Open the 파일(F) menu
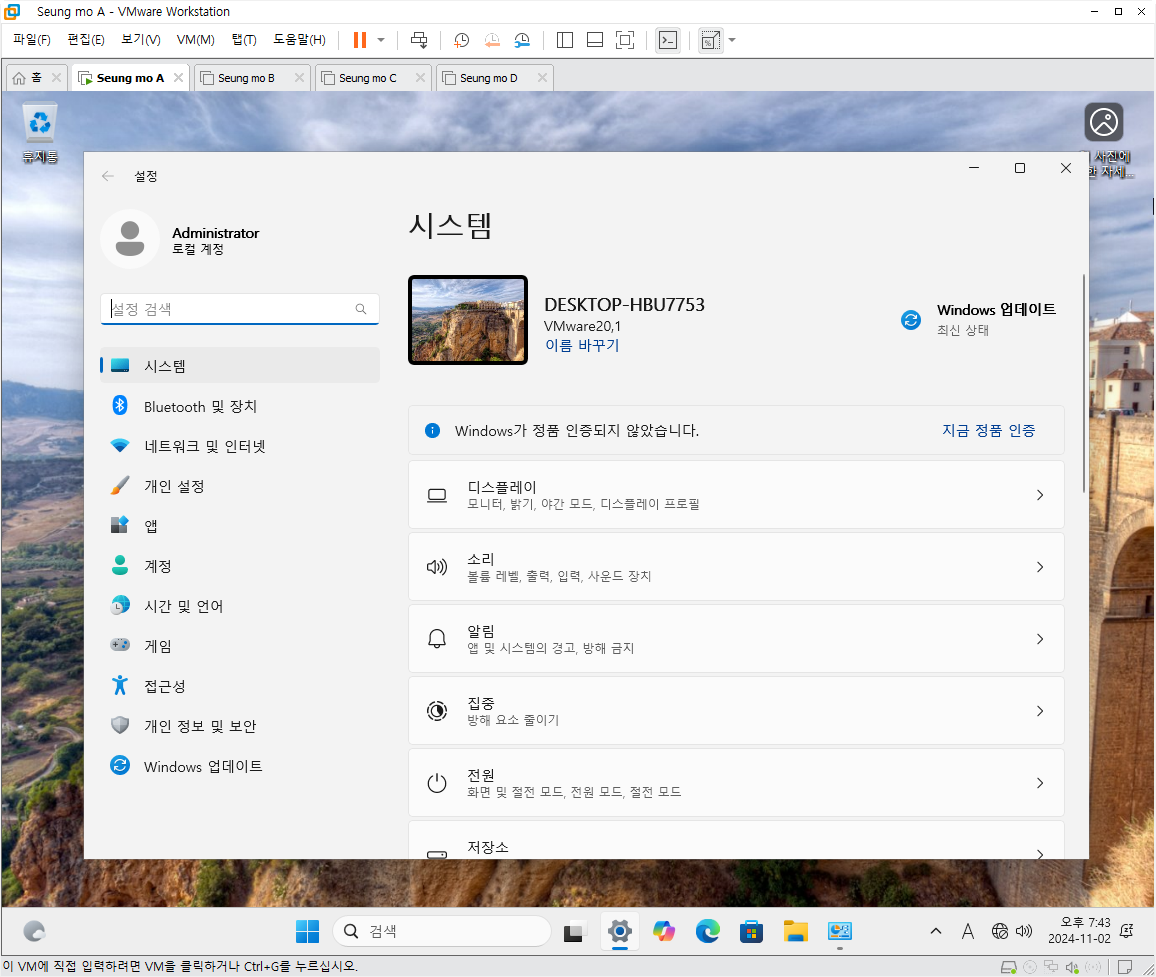The height and width of the screenshot is (977, 1156). click(32, 40)
